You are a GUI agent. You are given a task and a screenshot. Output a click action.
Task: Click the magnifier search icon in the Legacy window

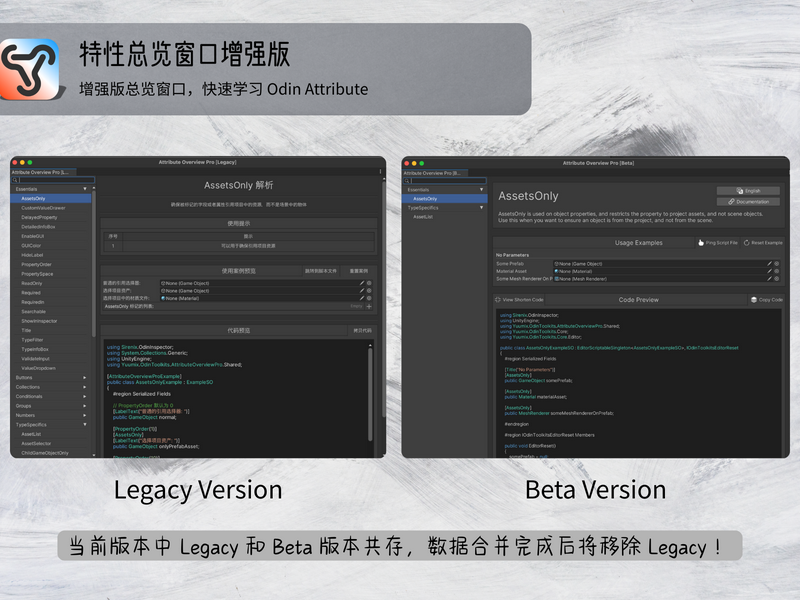15,180
